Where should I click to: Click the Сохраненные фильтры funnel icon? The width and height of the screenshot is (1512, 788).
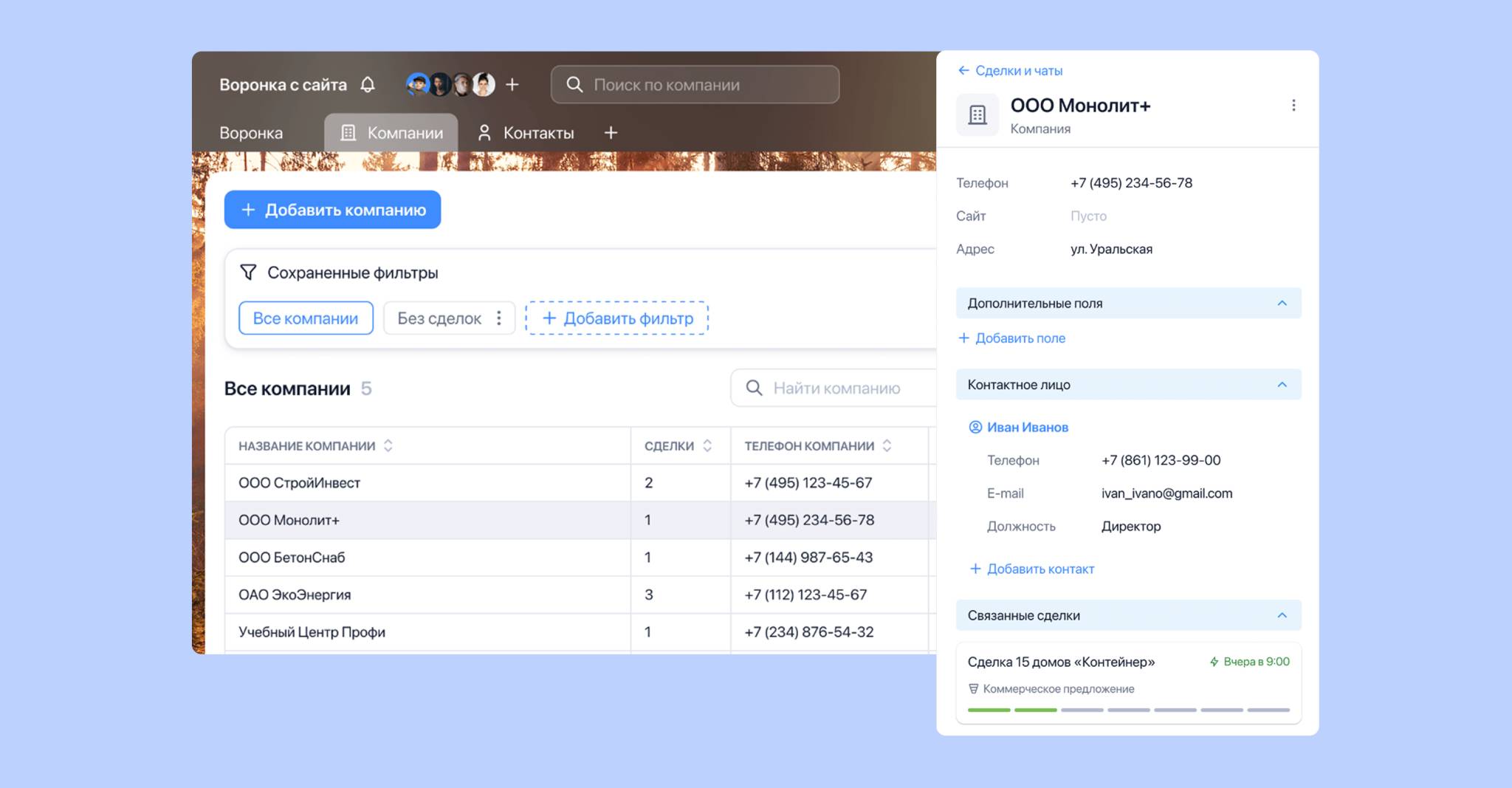tap(248, 273)
